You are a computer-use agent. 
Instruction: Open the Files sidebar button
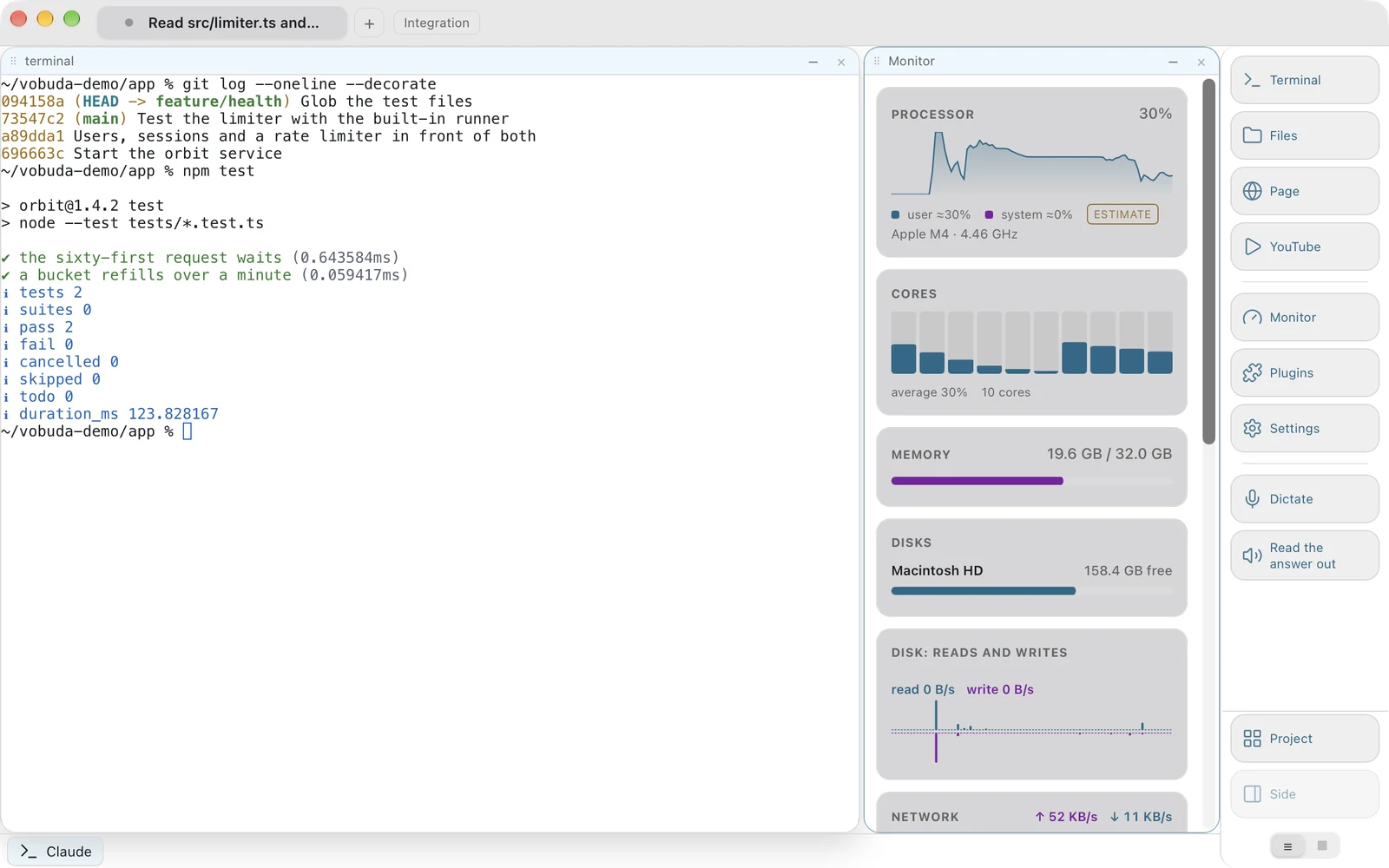point(1304,135)
